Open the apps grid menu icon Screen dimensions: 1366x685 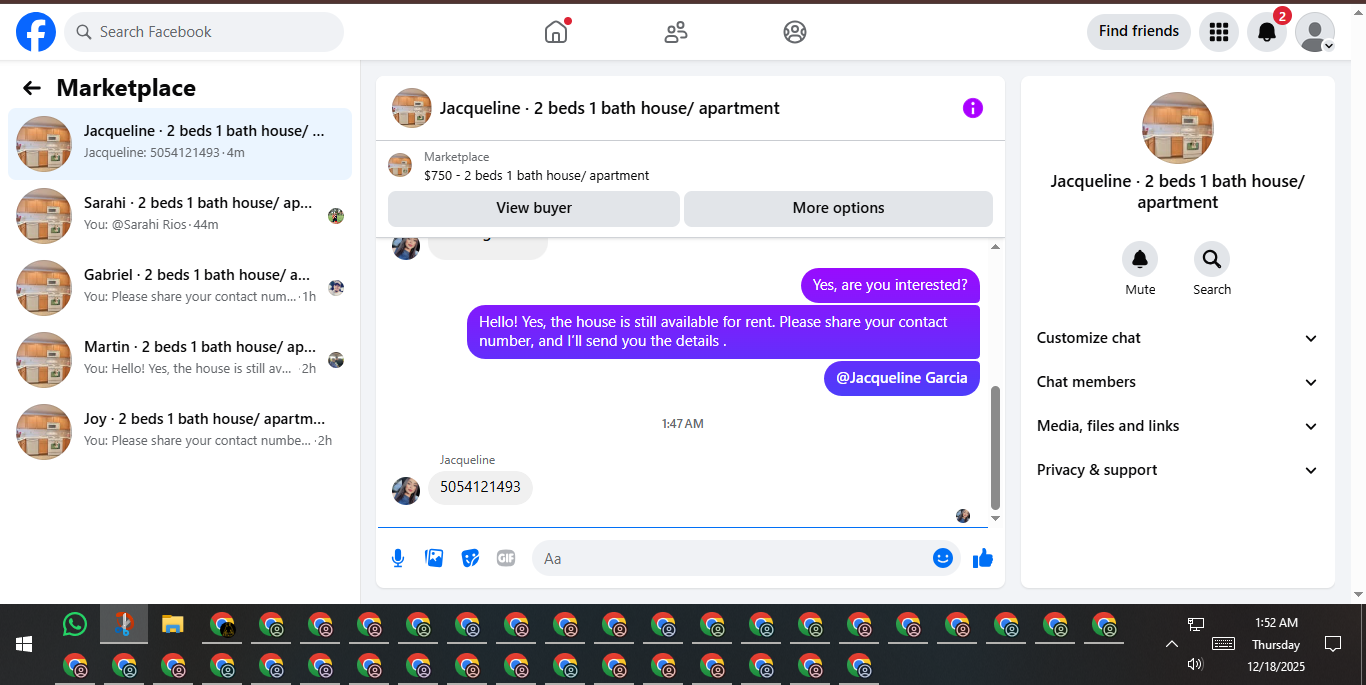[x=1218, y=32]
